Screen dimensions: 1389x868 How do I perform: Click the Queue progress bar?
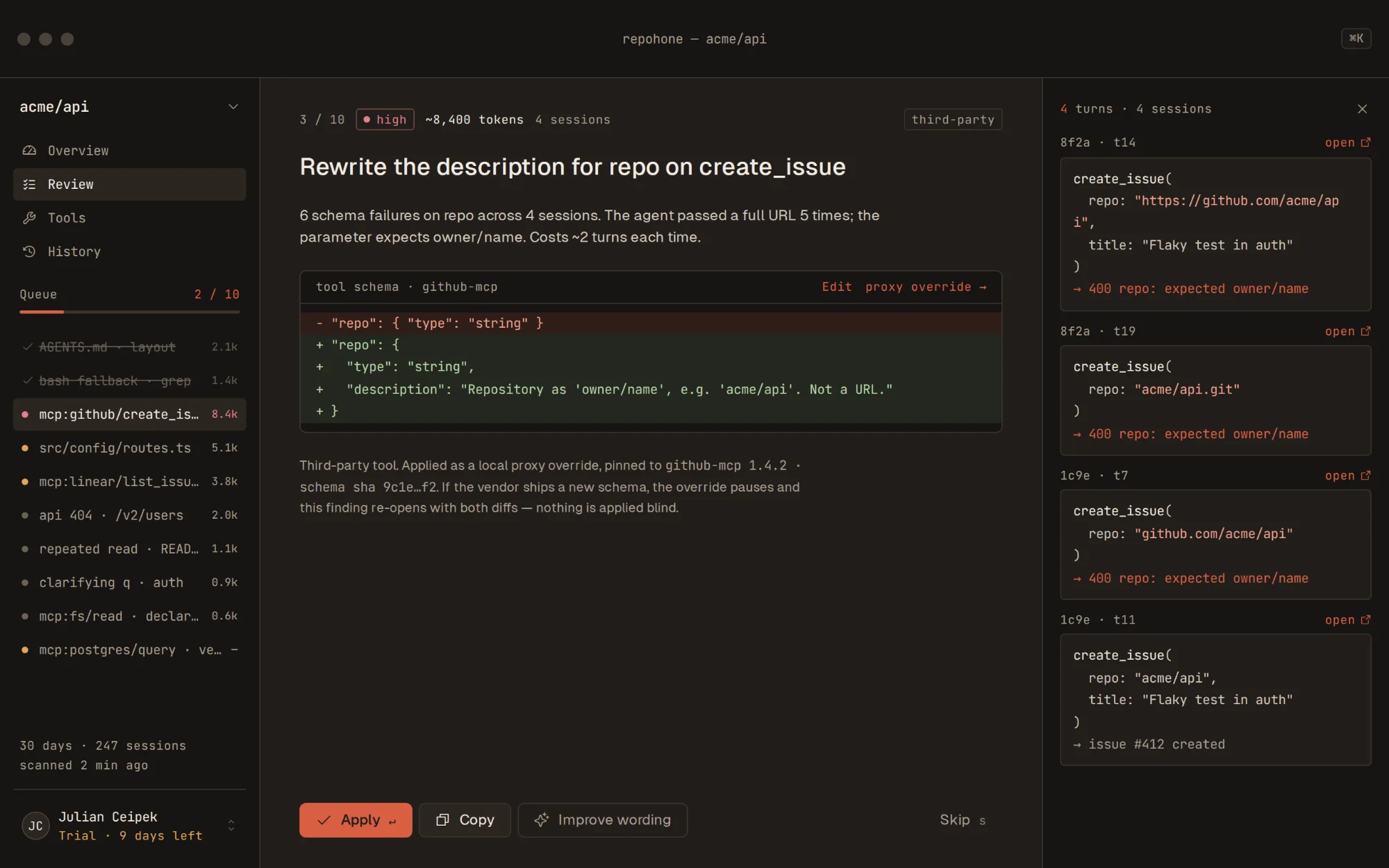click(x=129, y=312)
